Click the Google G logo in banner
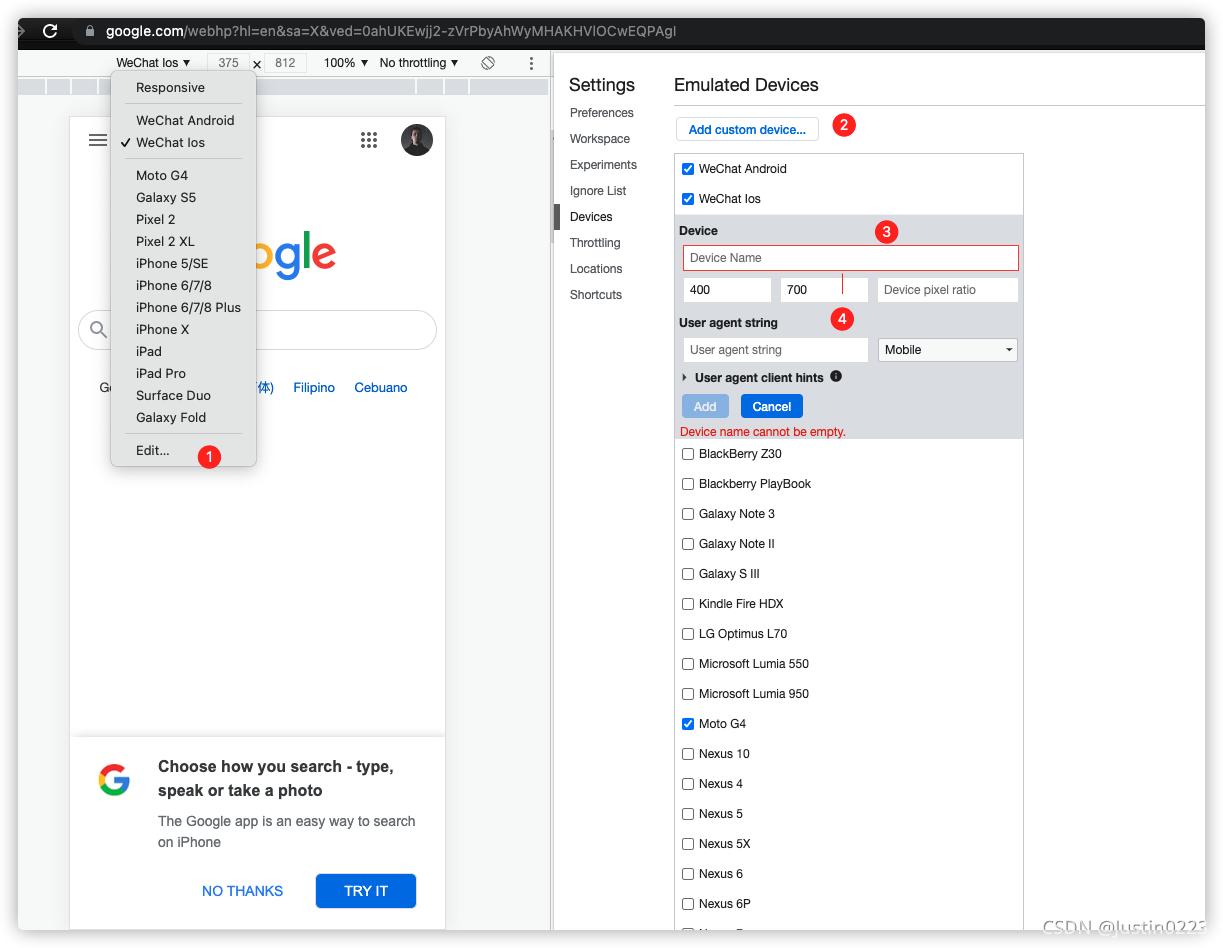Viewport: 1223px width, 948px height. pos(114,780)
